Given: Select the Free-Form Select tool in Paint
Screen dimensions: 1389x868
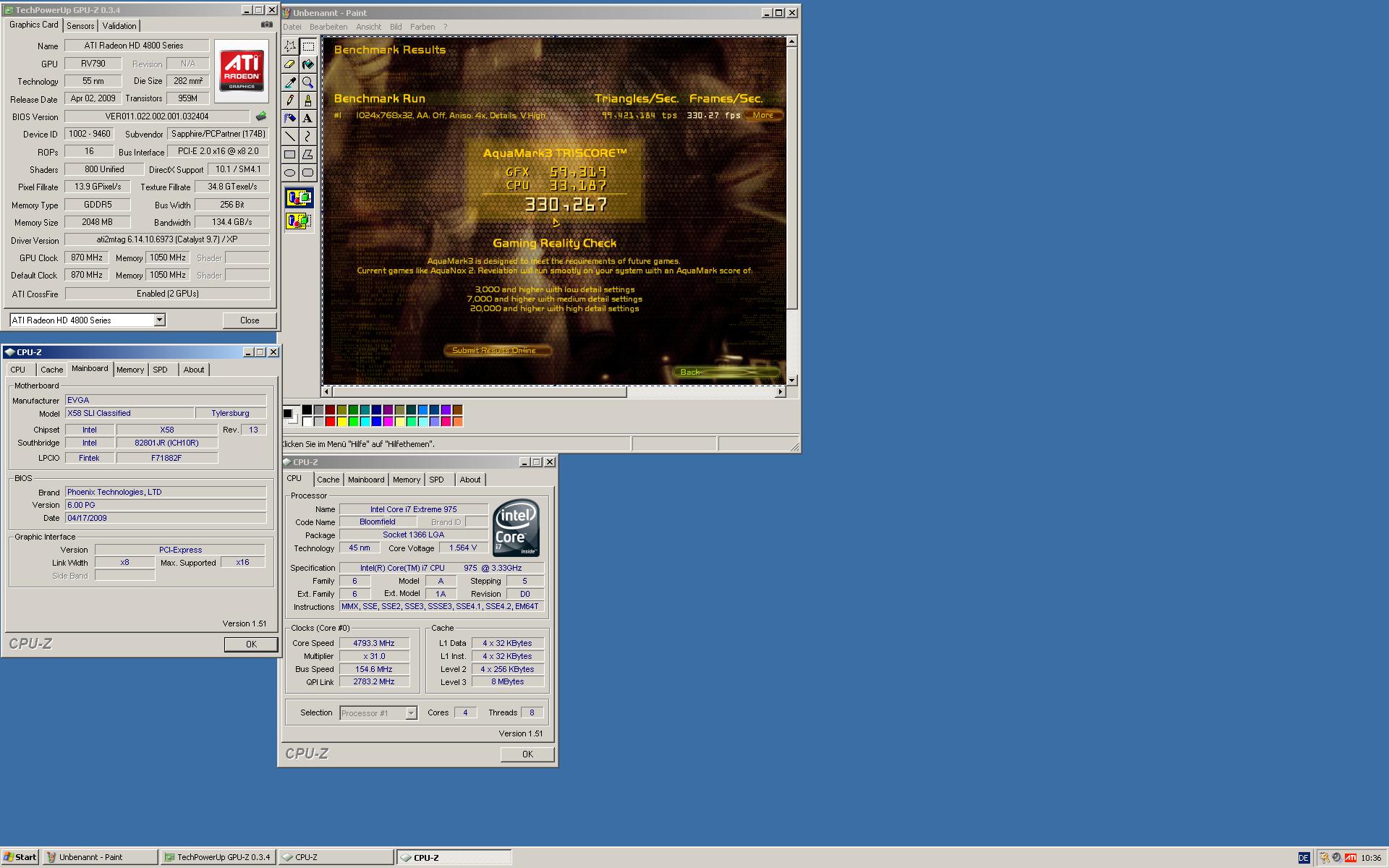Looking at the screenshot, I should [x=290, y=46].
